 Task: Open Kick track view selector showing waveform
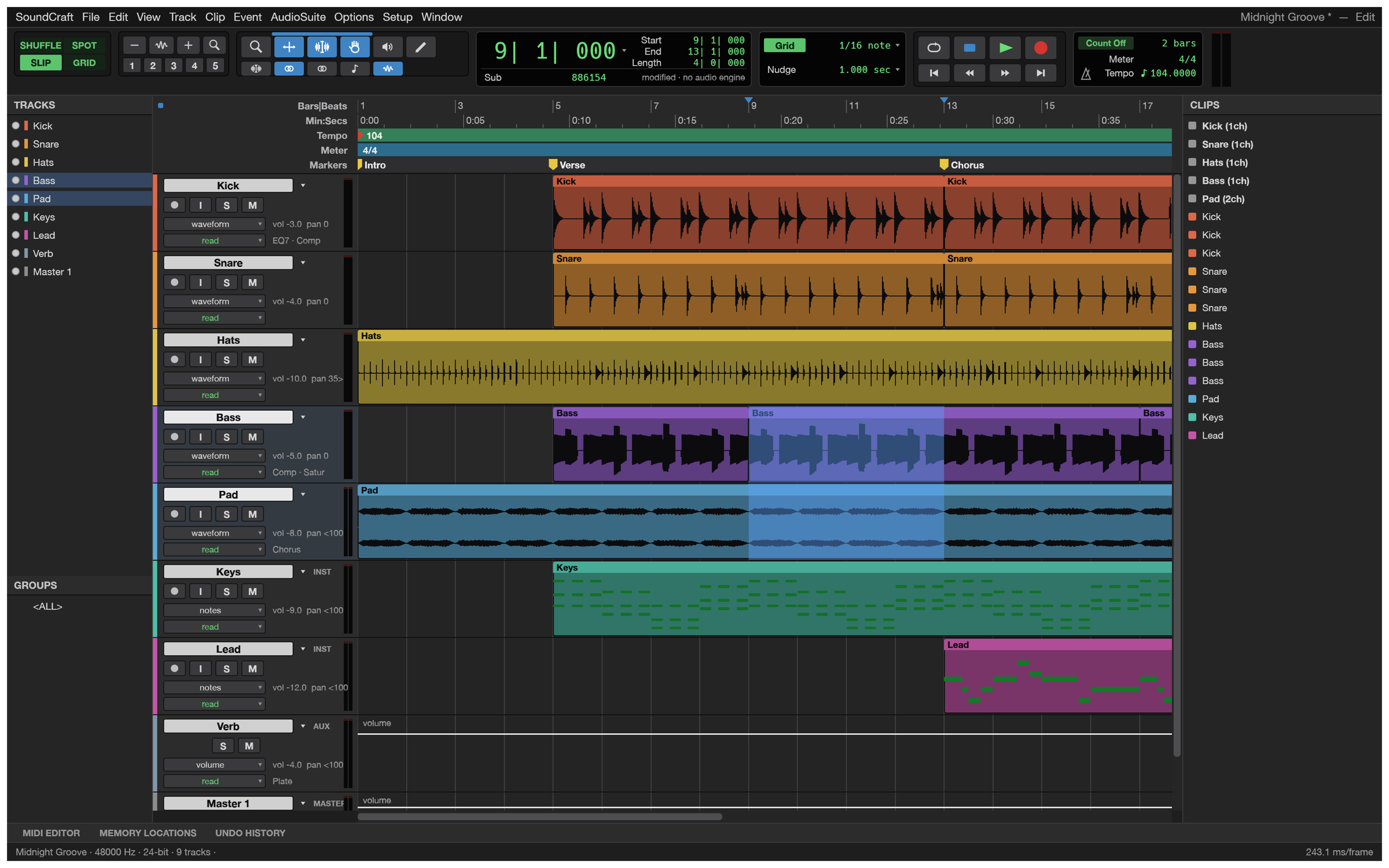point(214,224)
